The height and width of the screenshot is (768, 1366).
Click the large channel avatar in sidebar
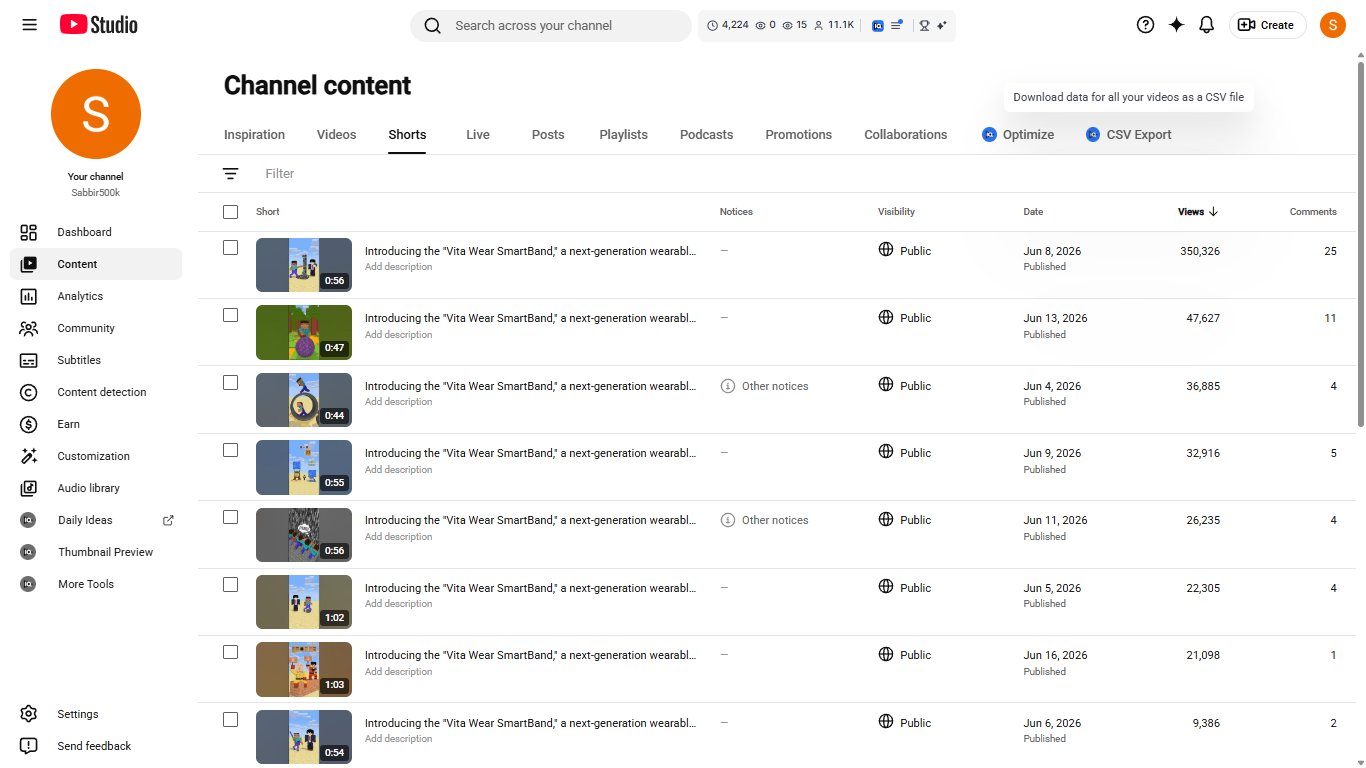coord(96,114)
